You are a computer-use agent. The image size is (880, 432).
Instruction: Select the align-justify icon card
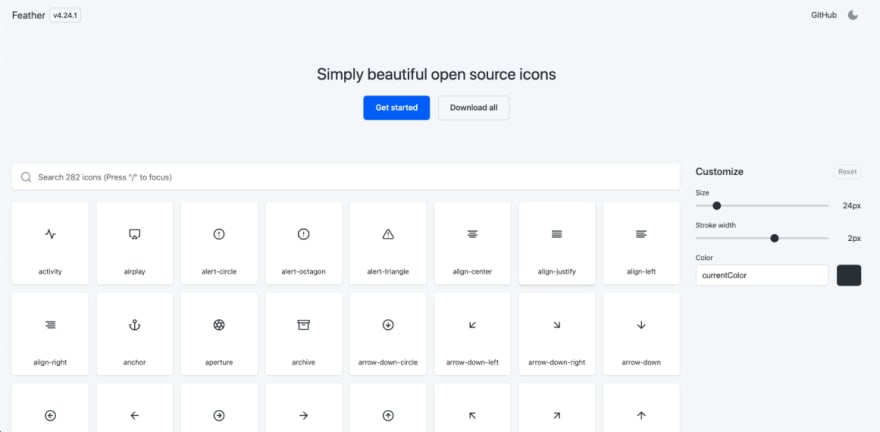click(557, 243)
